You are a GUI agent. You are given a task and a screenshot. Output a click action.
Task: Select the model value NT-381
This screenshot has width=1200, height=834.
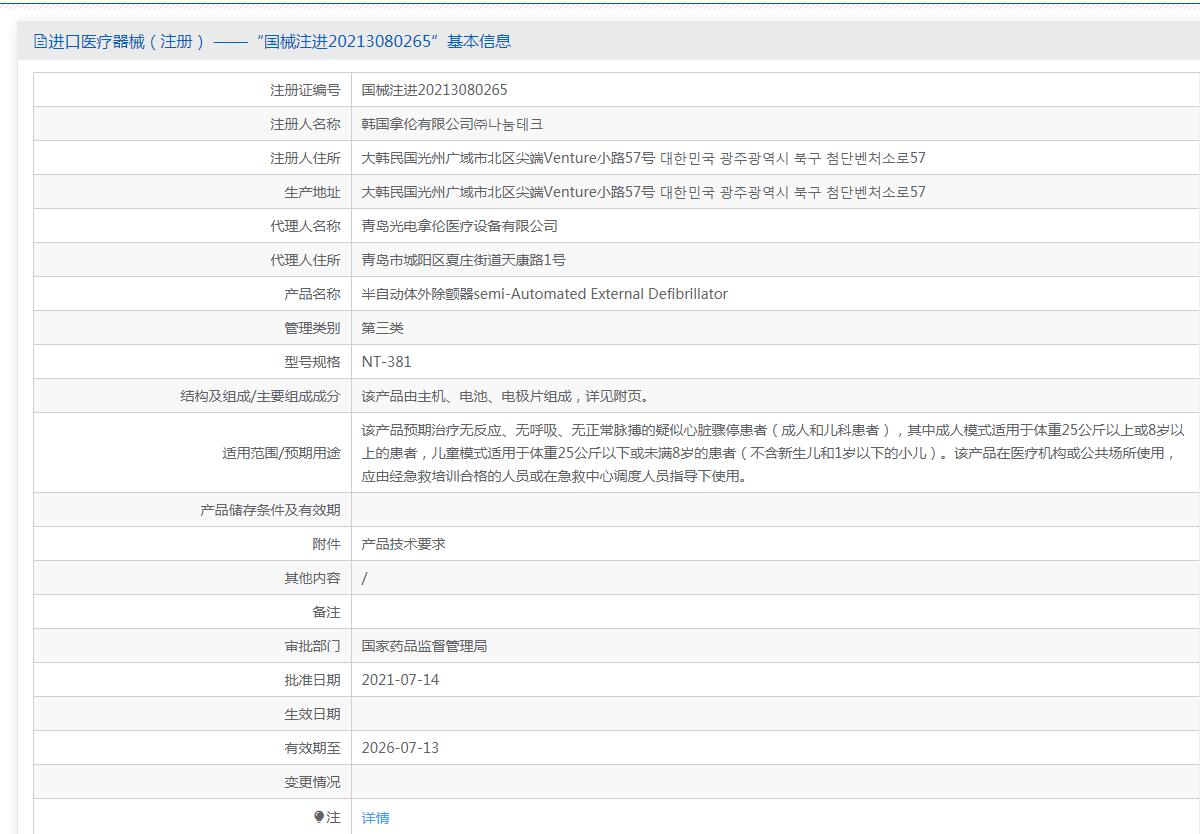(x=387, y=362)
